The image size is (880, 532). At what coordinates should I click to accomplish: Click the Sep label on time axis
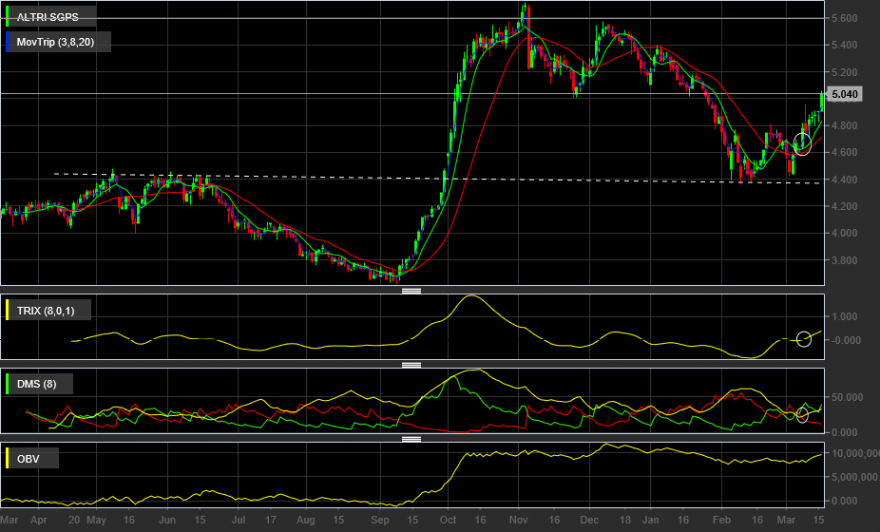[380, 520]
